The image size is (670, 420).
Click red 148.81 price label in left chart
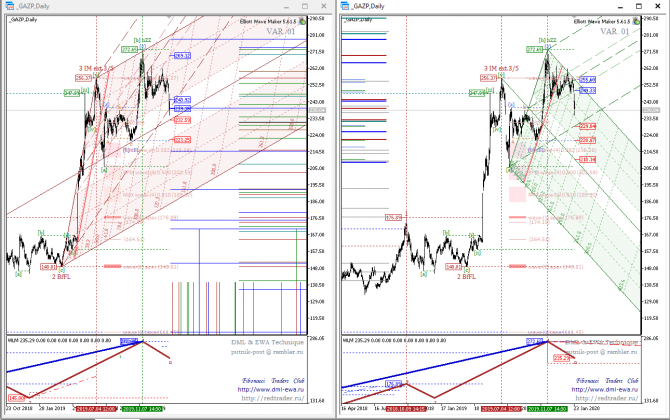(x=49, y=267)
